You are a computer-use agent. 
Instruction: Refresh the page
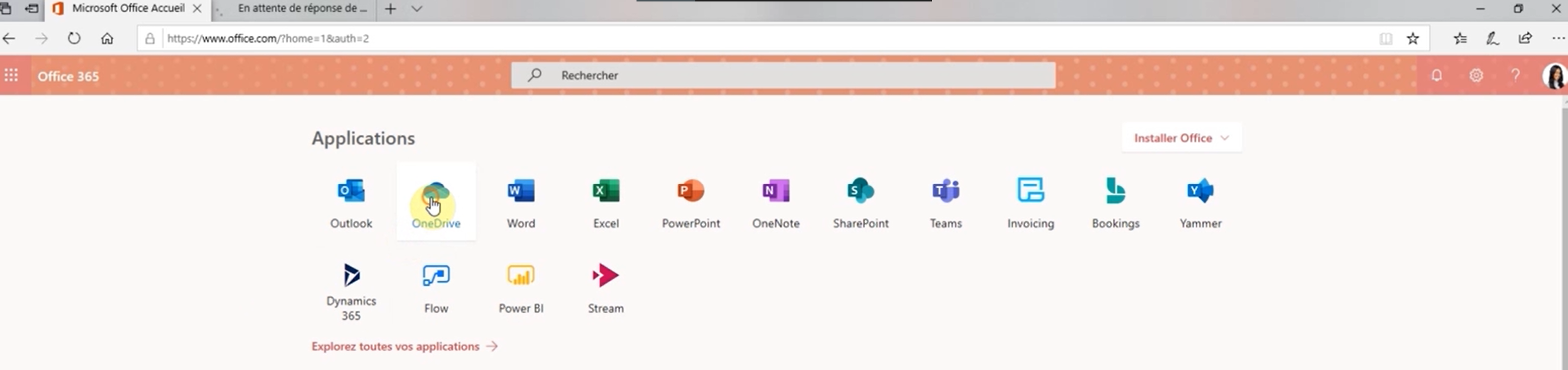(73, 38)
